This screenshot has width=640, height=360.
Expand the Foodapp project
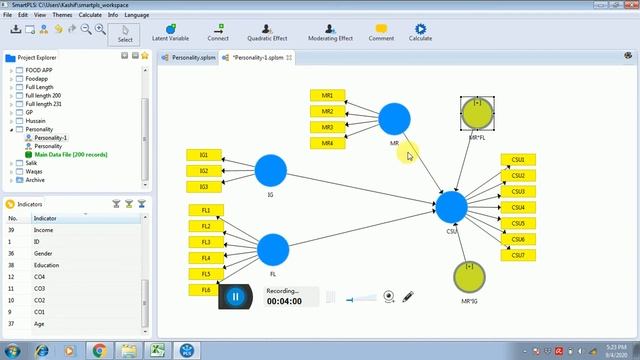point(11,79)
